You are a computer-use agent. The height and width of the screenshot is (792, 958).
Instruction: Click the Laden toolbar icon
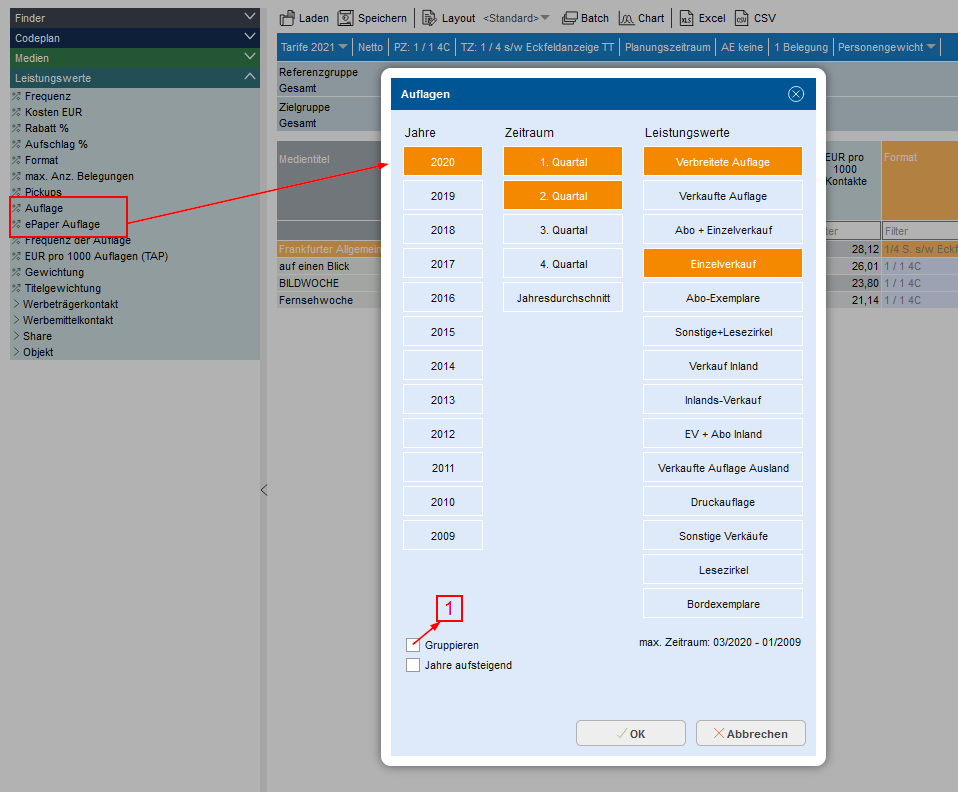pos(287,18)
